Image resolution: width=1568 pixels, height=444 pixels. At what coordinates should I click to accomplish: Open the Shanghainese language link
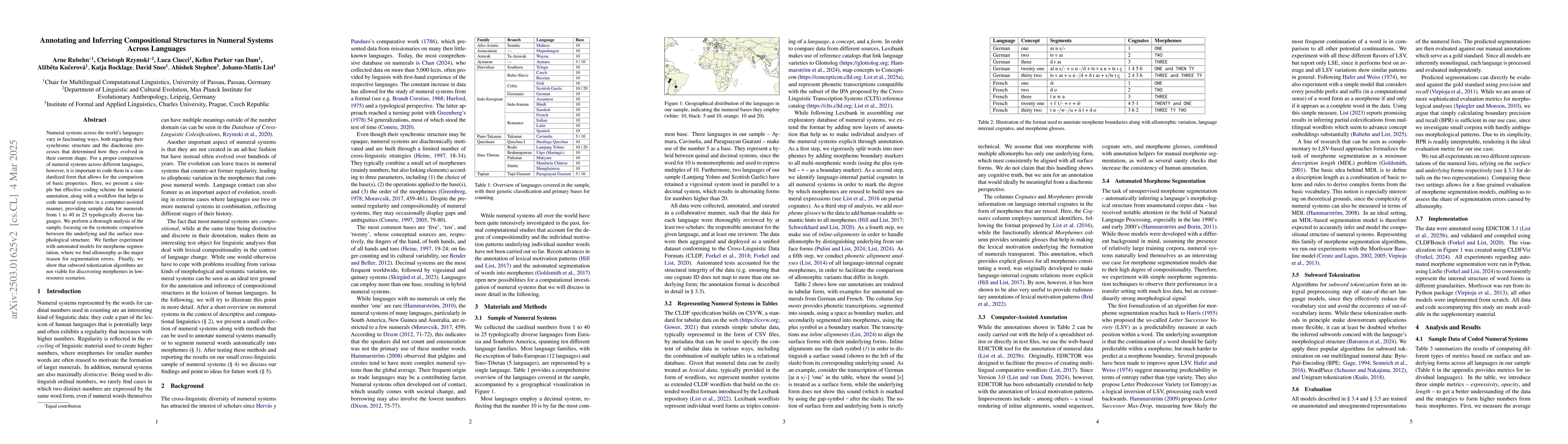(x=548, y=169)
